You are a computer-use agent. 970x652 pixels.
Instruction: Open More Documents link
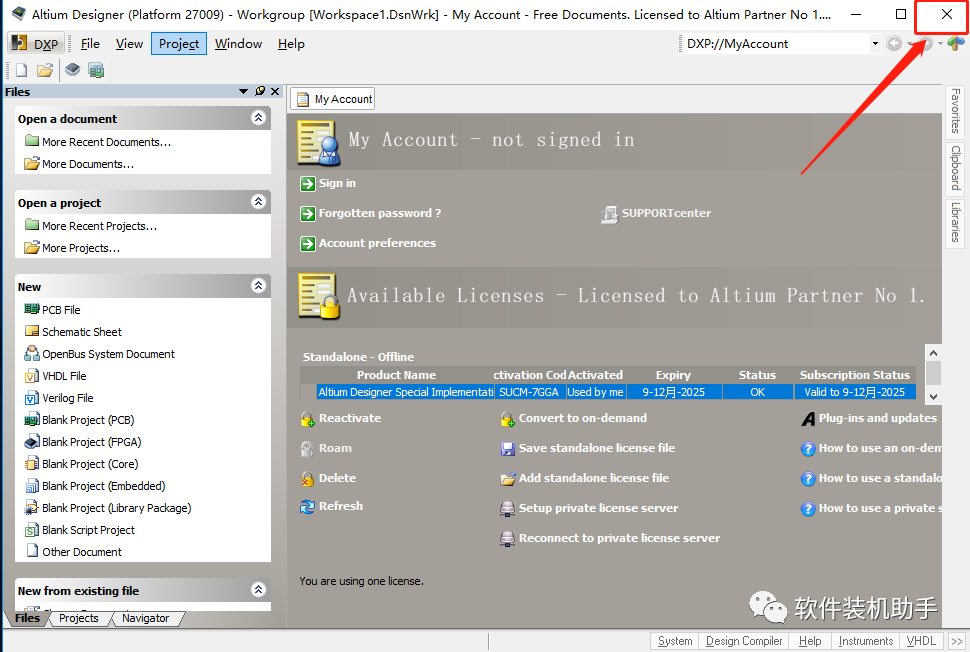tap(88, 164)
